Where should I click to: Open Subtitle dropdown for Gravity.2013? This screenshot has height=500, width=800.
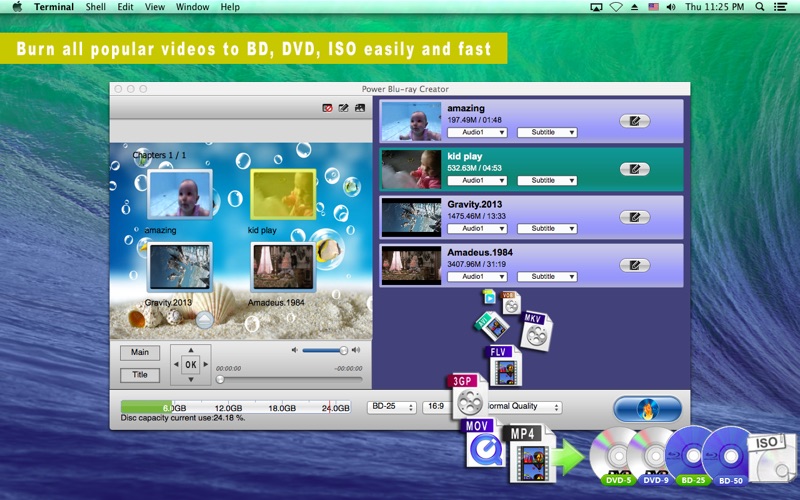point(547,229)
